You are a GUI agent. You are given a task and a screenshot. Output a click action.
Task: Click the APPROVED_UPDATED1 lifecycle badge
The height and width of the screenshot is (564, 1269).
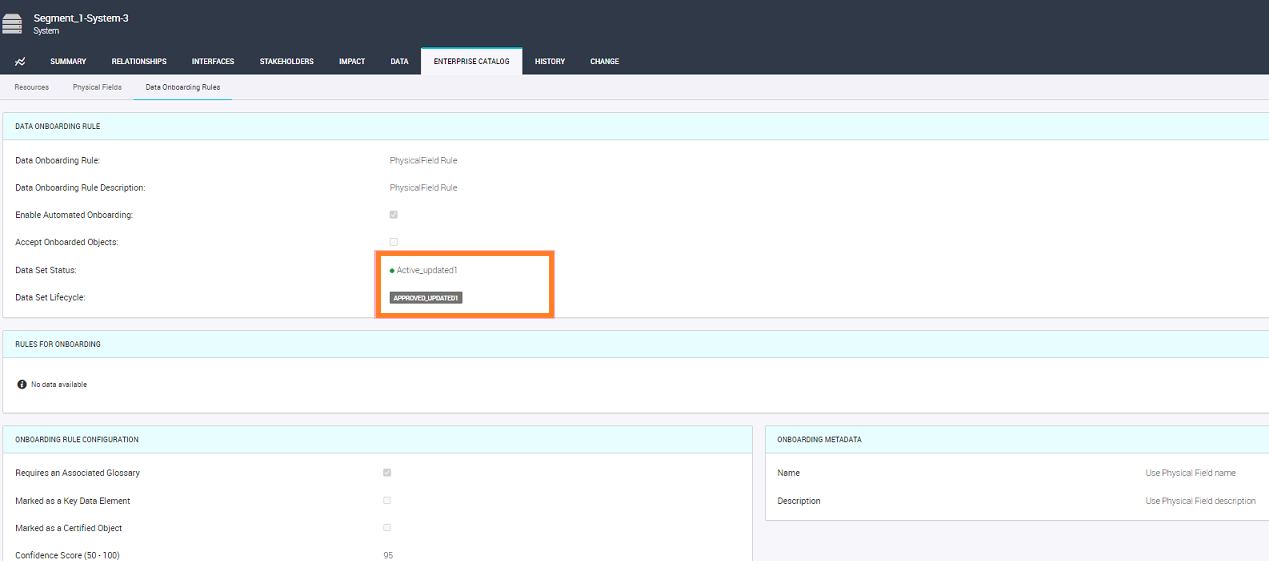pyautogui.click(x=426, y=298)
